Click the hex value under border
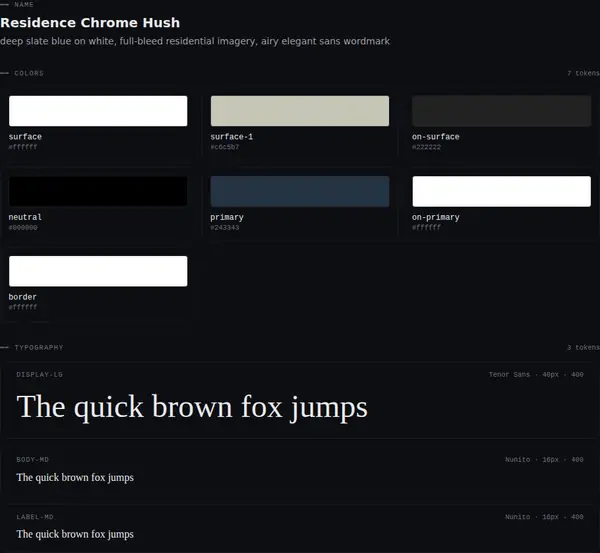Image resolution: width=600 pixels, height=553 pixels. click(23, 307)
